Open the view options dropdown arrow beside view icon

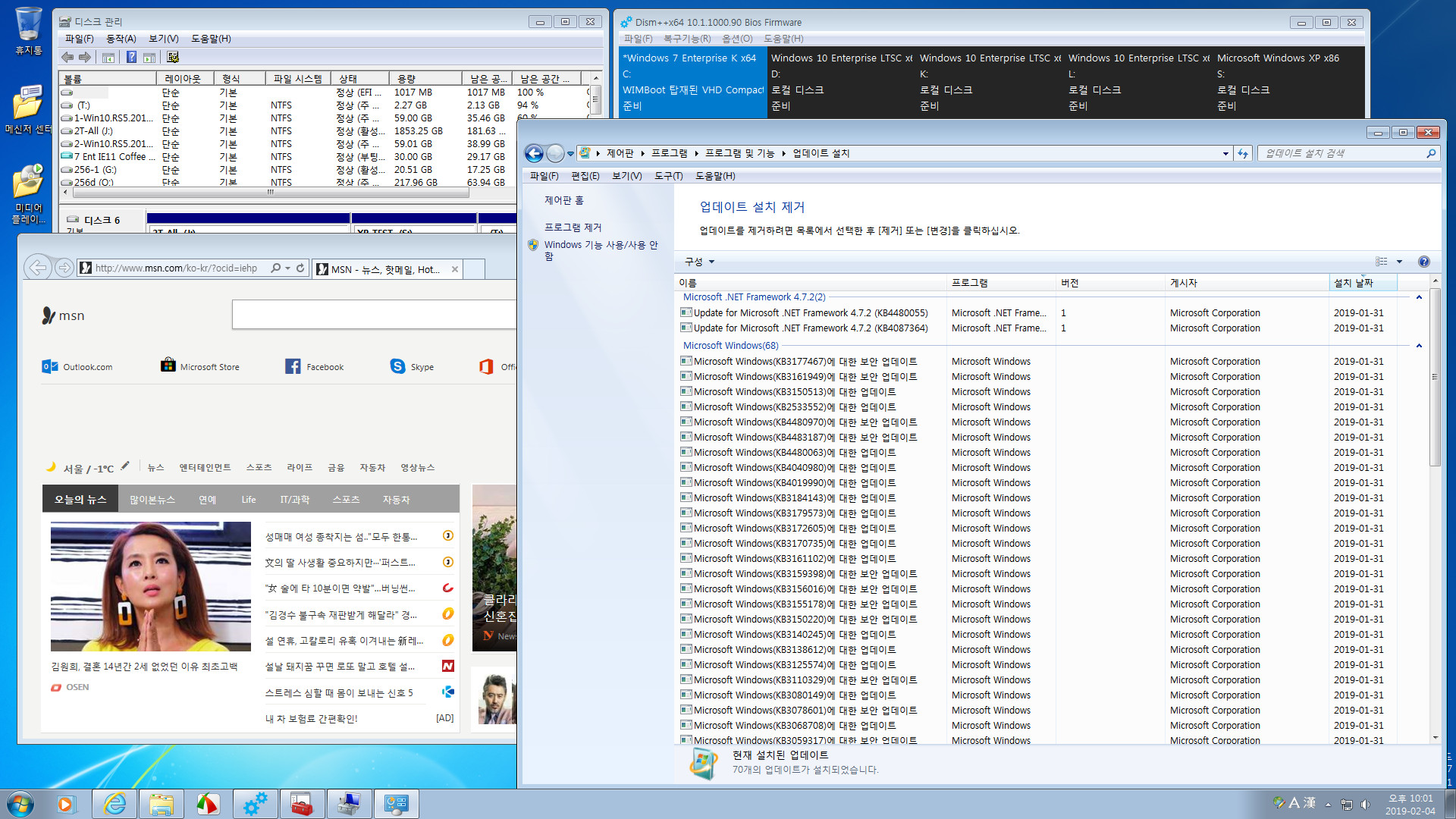click(1399, 262)
